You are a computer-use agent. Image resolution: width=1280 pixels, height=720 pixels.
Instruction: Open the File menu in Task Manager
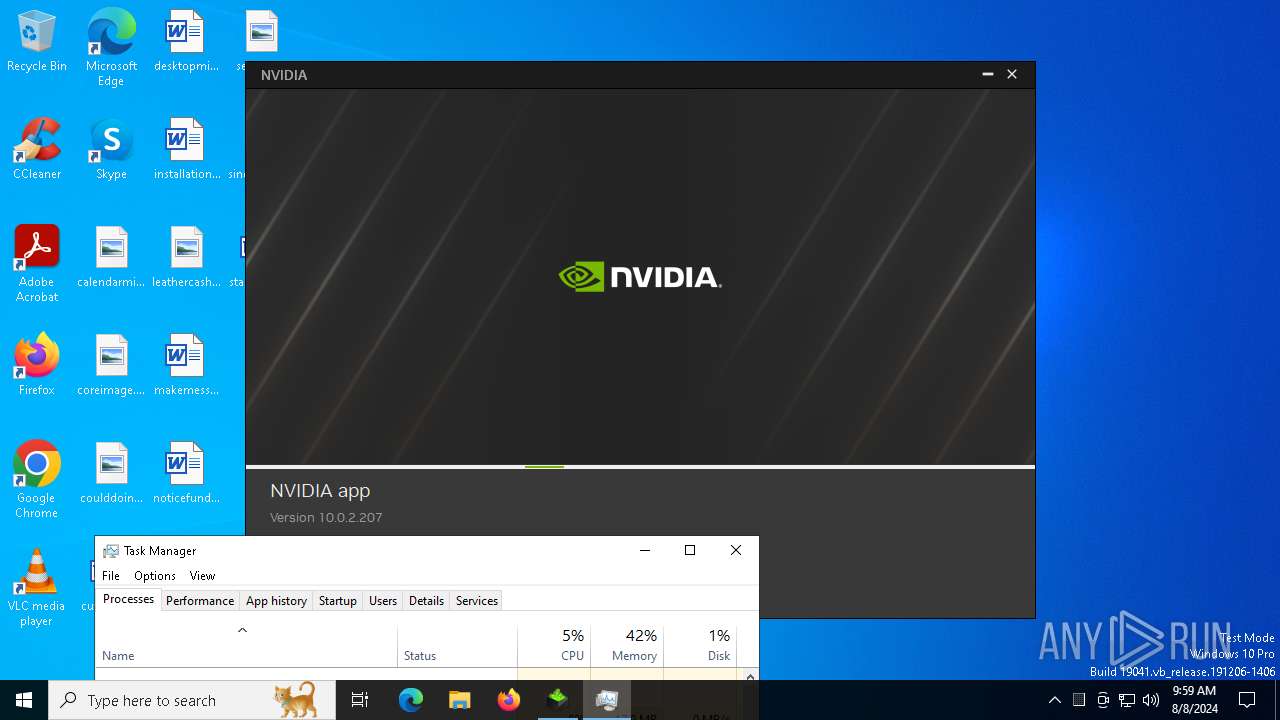click(111, 576)
